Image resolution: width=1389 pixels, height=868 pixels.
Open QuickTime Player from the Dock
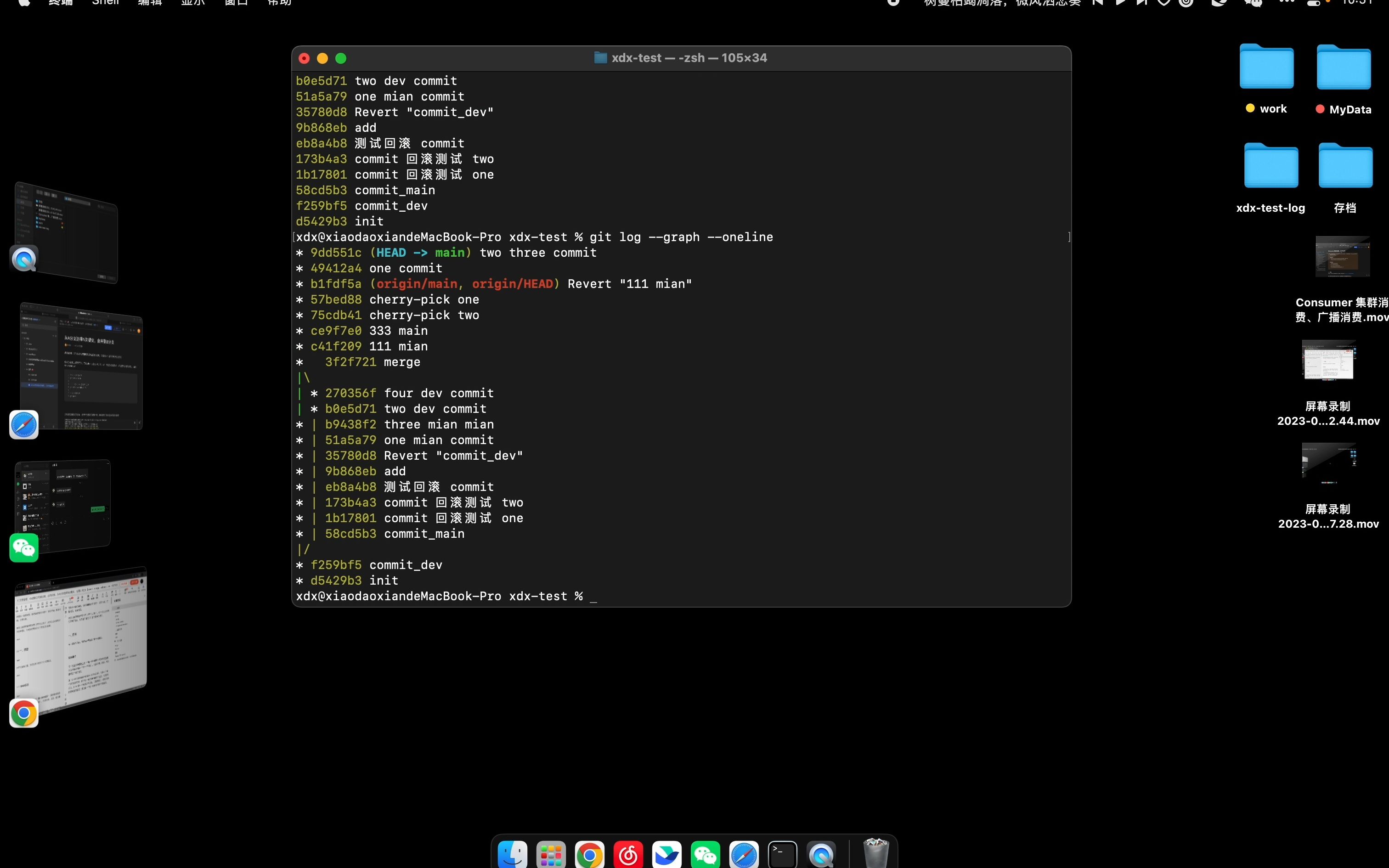coord(821,855)
